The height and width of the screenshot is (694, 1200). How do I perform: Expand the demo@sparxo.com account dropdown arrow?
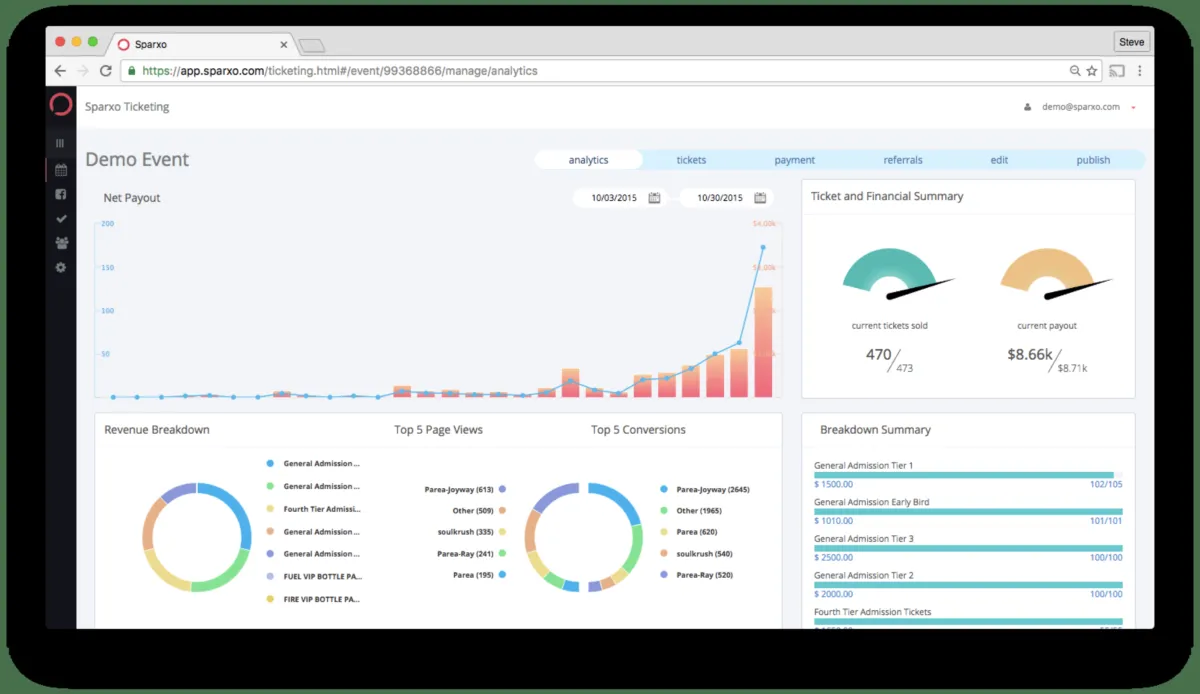[1133, 107]
